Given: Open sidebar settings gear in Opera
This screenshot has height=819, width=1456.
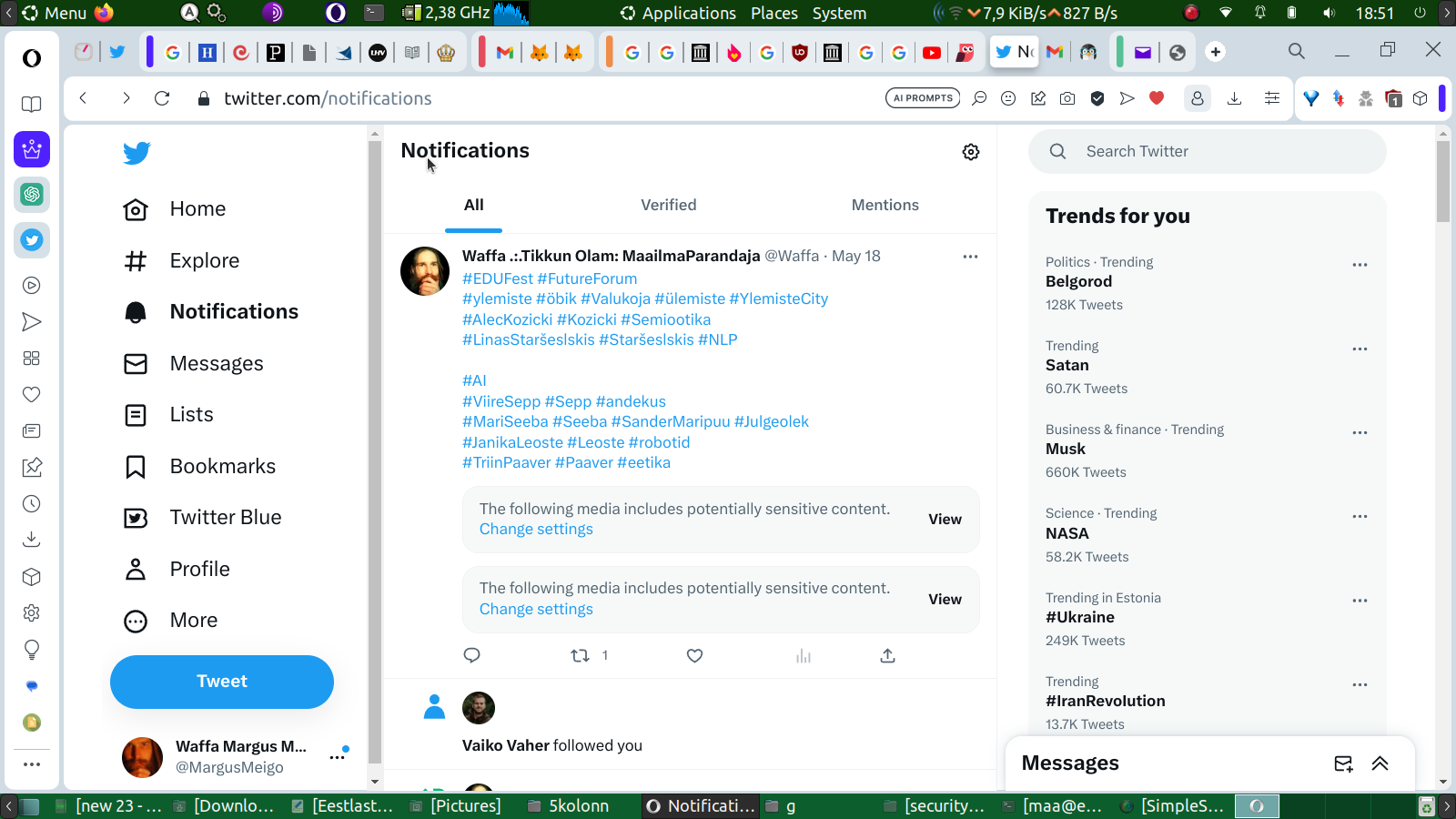Looking at the screenshot, I should [x=32, y=613].
